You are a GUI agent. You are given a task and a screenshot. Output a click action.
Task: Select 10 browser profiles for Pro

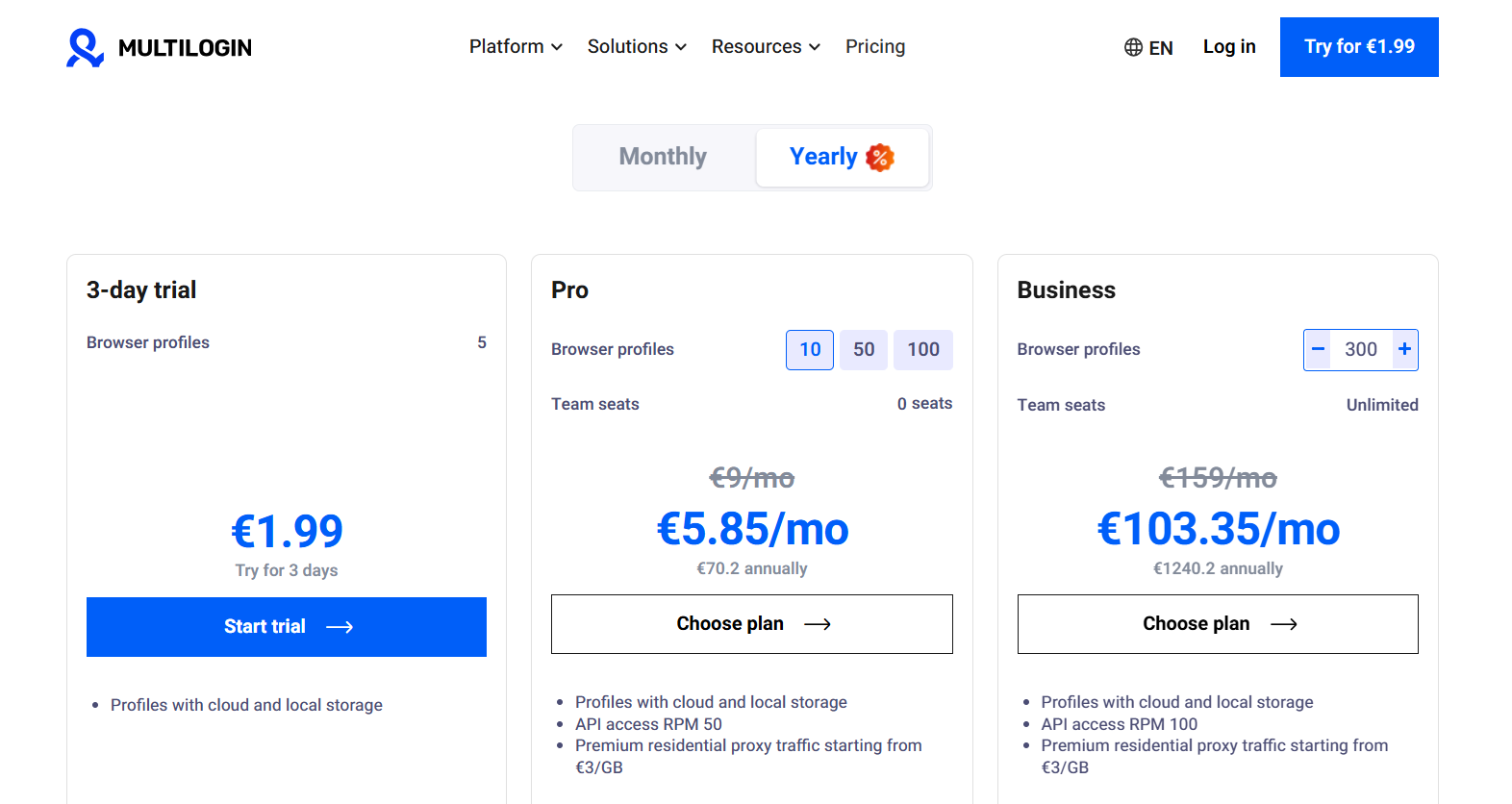(810, 349)
